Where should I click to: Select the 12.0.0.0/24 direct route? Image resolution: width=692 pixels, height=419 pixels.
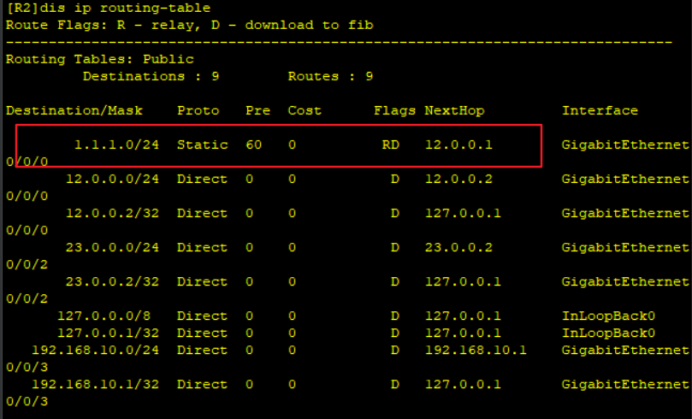[112, 179]
